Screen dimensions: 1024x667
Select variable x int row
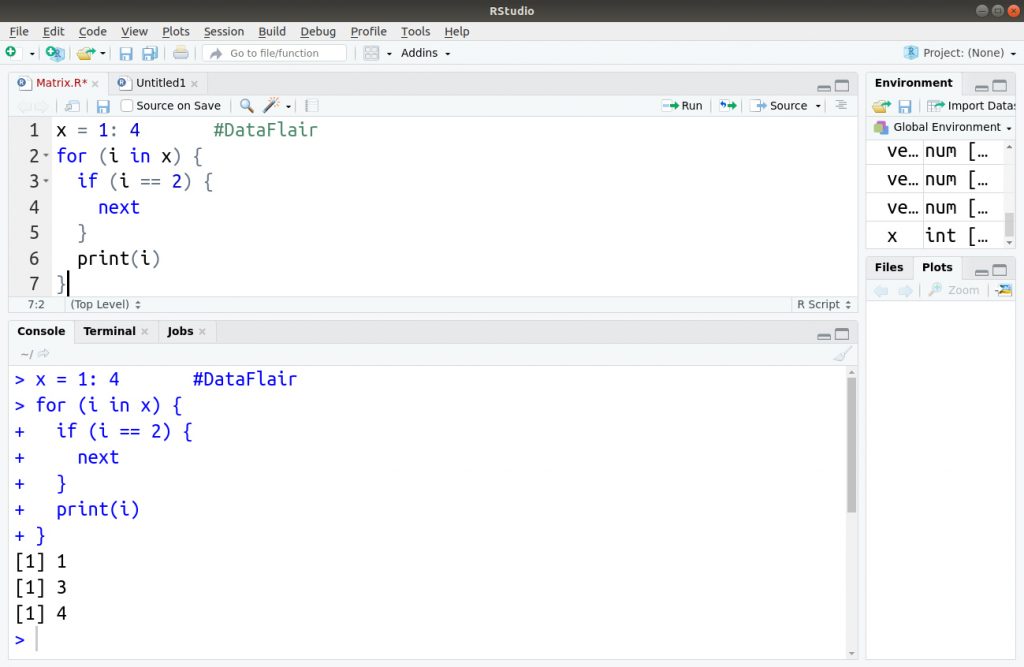pos(935,235)
